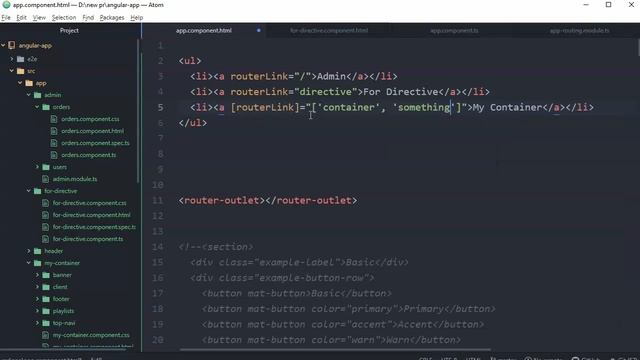
Task: Click the orders.component.ts file icon
Action: pos(54,155)
